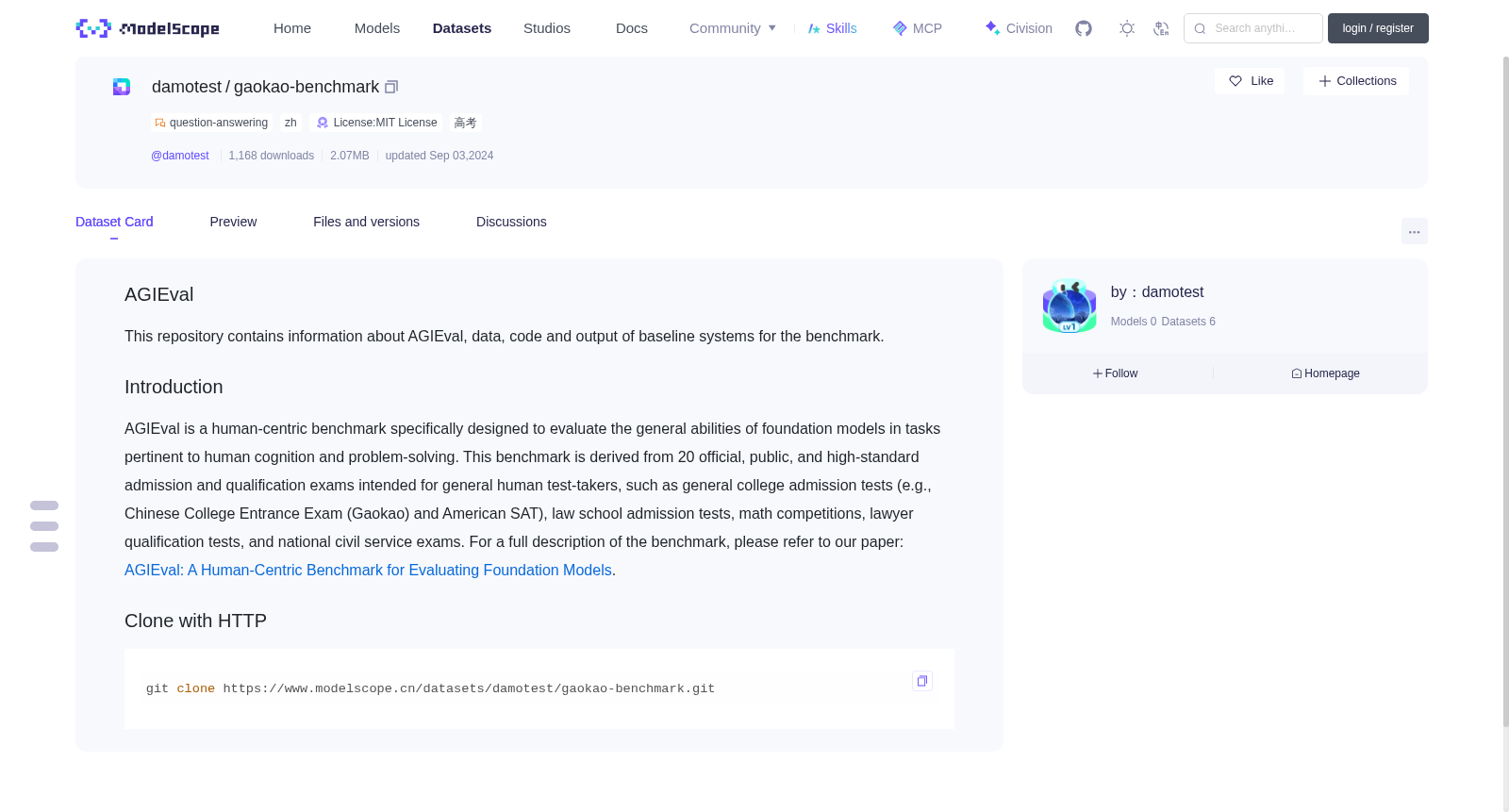Image resolution: width=1509 pixels, height=812 pixels.
Task: Select the Dataset Card tab
Action: (x=114, y=222)
